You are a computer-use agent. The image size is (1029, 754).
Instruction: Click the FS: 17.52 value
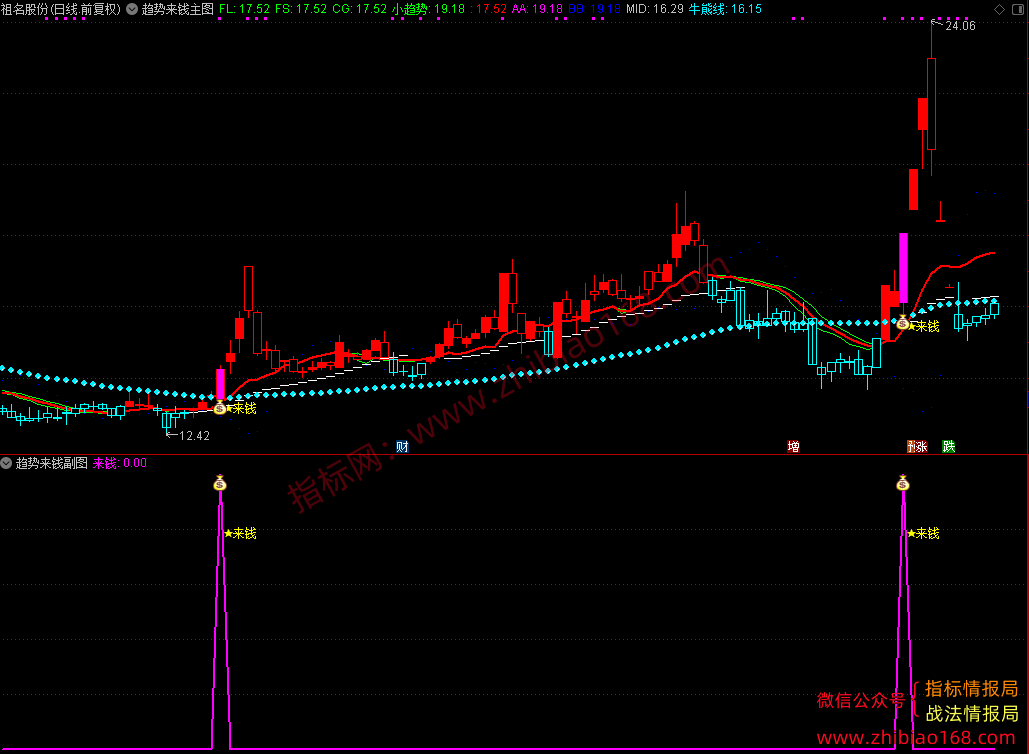(x=301, y=9)
